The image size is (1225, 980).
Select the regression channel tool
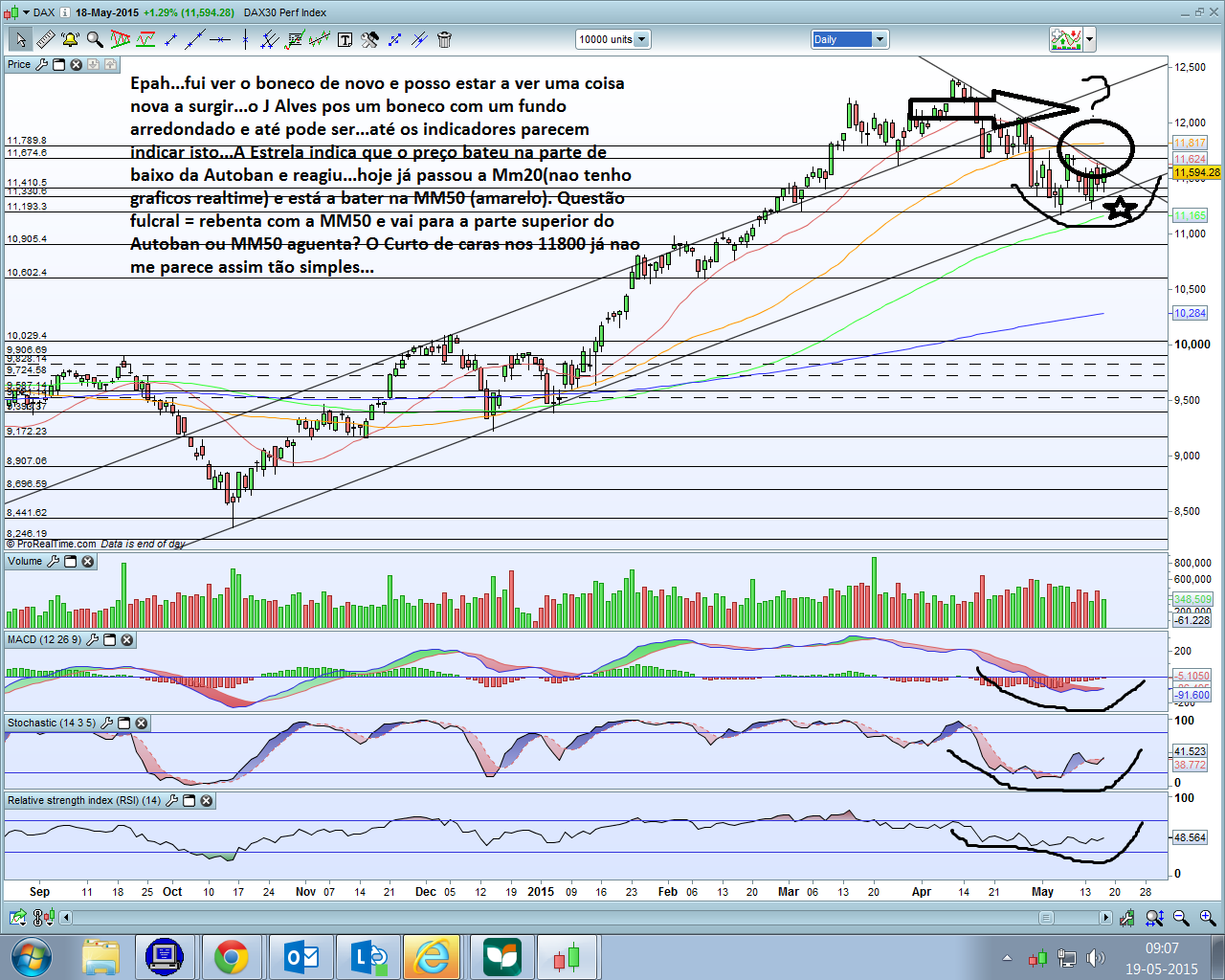pyautogui.click(x=320, y=39)
